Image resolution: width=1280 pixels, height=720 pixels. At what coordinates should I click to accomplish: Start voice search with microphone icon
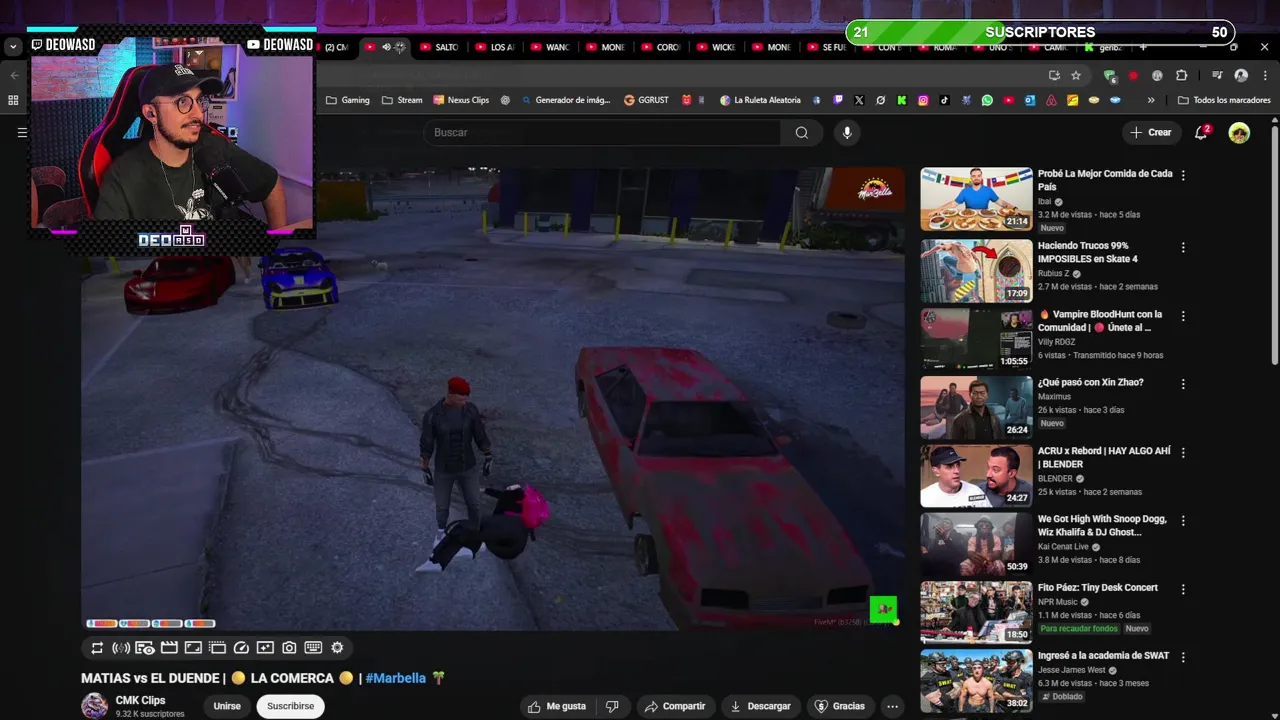tap(847, 132)
